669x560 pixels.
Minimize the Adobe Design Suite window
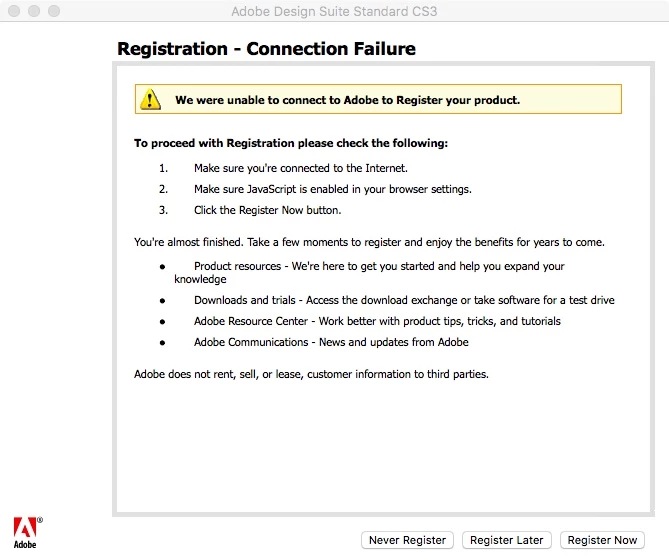[x=34, y=11]
